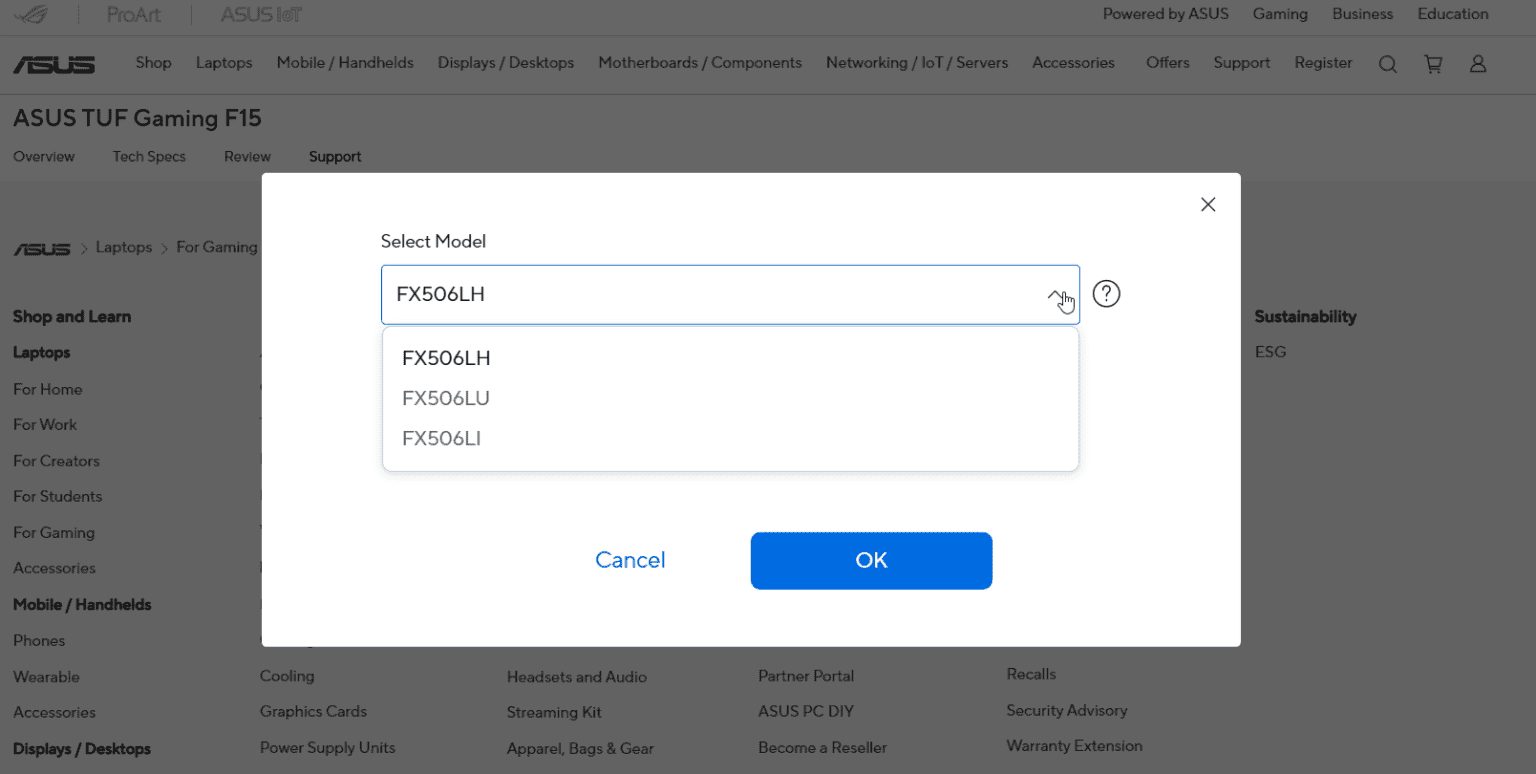Confirm with the OK button

coord(871,560)
